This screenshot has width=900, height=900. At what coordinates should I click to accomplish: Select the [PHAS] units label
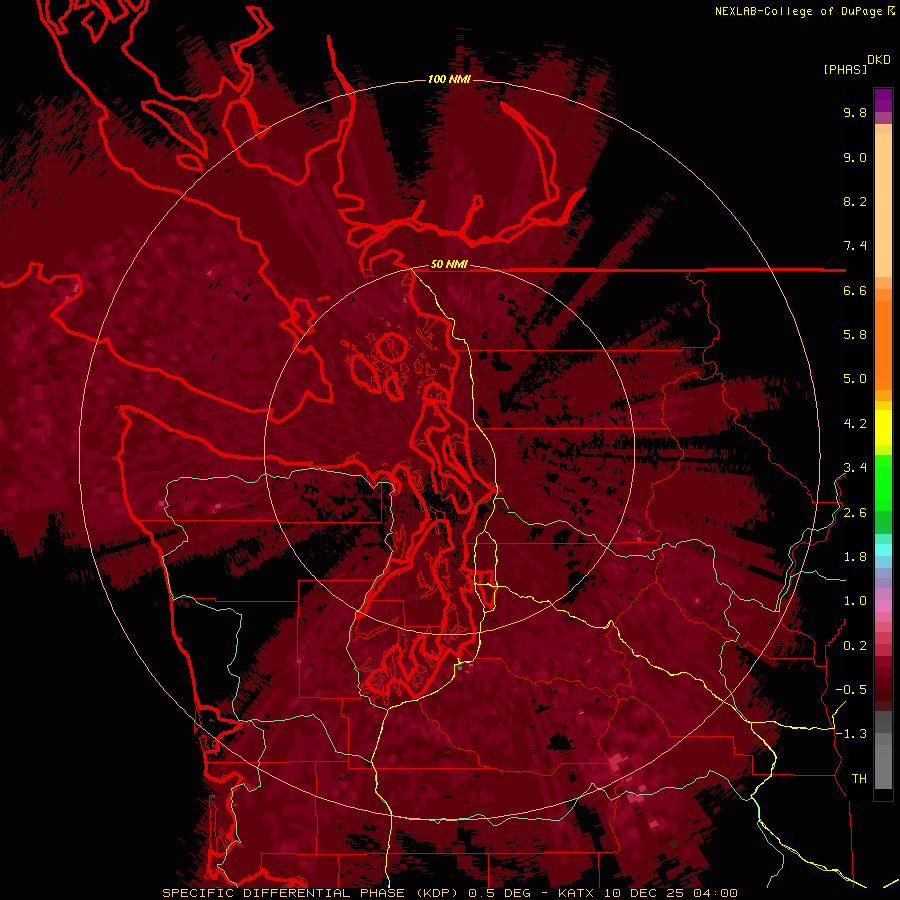(845, 69)
